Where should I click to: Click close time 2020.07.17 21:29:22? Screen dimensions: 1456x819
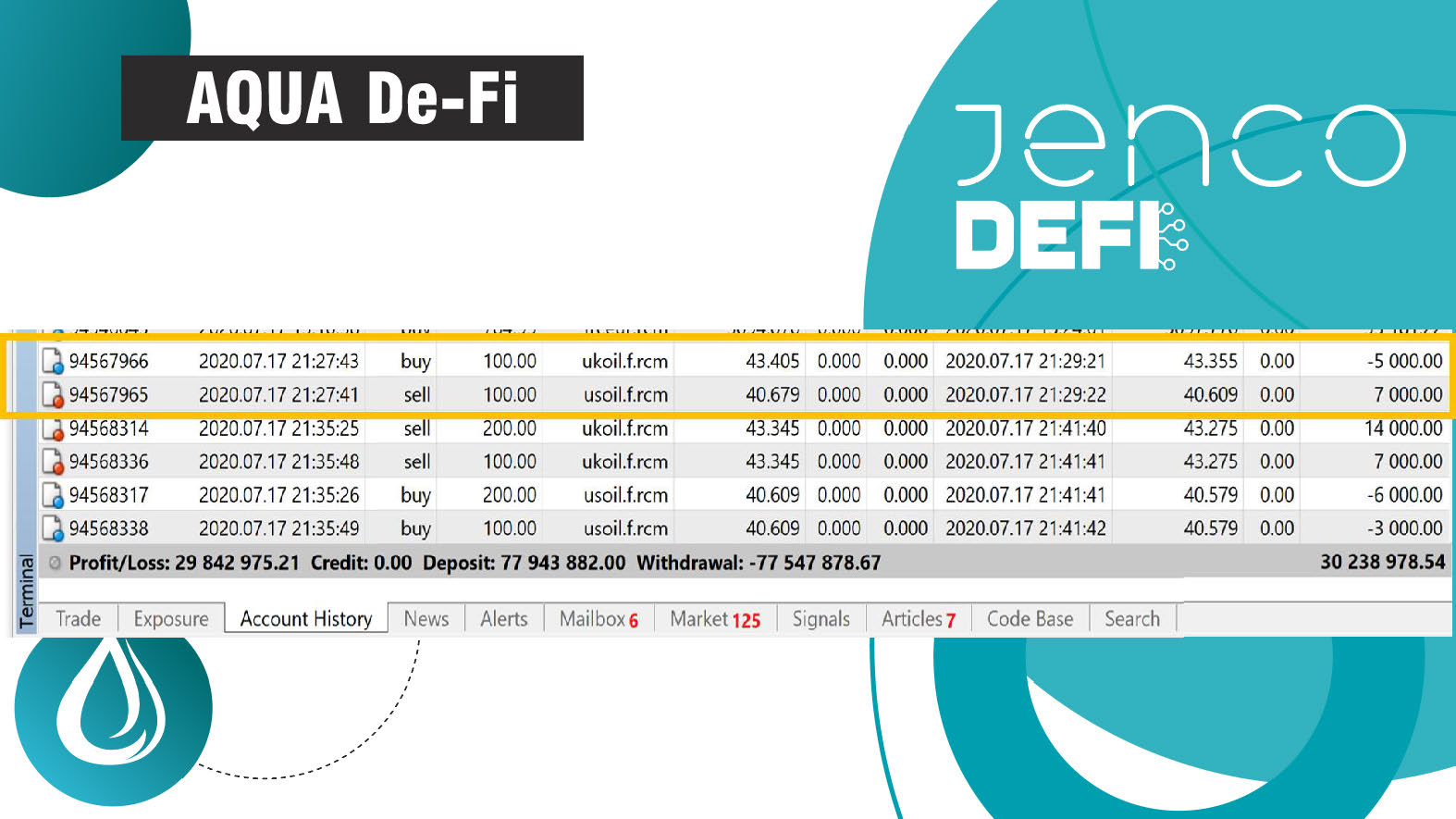point(1026,395)
